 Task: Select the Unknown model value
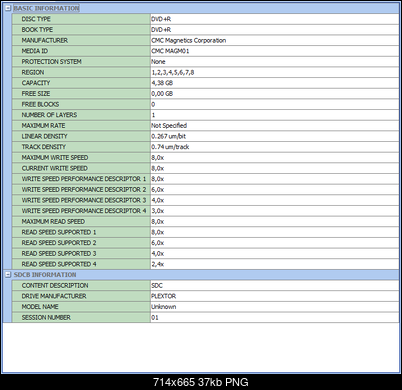click(x=164, y=307)
